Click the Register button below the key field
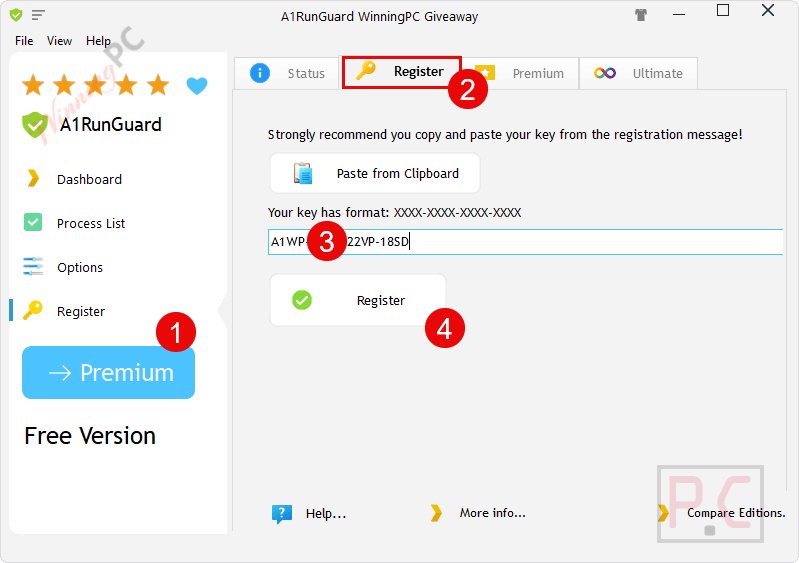The width and height of the screenshot is (799, 563). (x=358, y=300)
